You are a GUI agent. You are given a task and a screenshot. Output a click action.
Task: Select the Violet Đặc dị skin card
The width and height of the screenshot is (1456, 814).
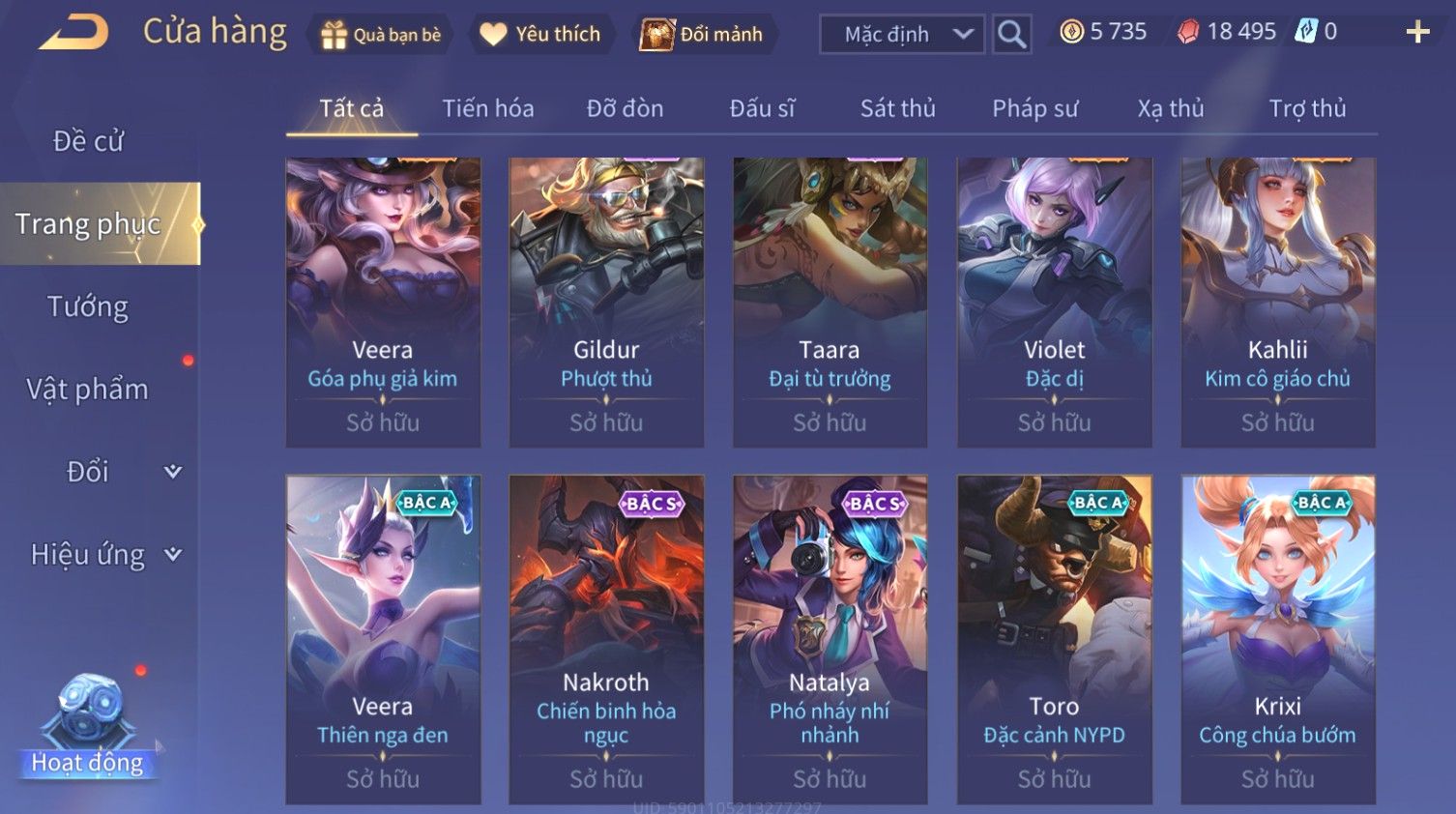1055,303
